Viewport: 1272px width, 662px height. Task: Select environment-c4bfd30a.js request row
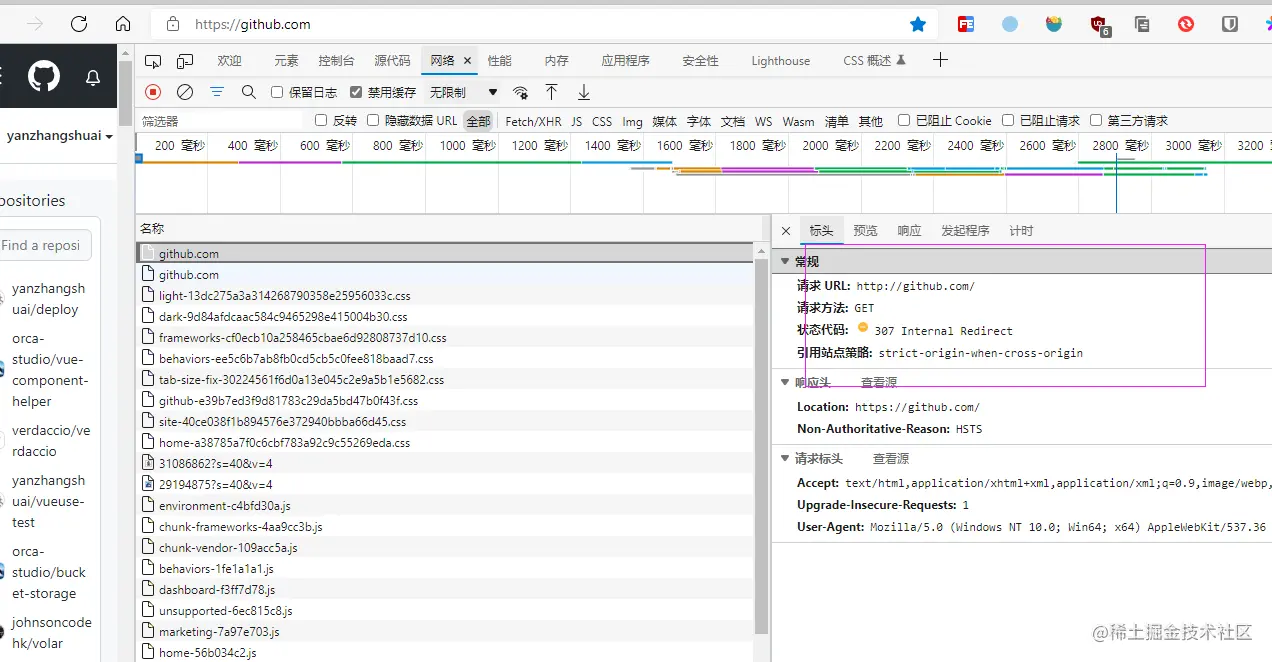[445, 506]
